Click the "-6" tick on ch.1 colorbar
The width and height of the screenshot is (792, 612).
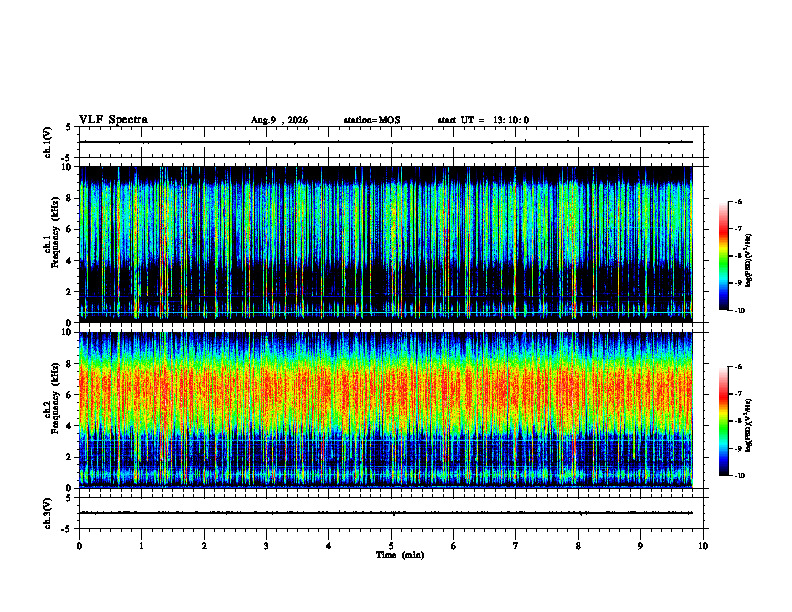pos(738,201)
